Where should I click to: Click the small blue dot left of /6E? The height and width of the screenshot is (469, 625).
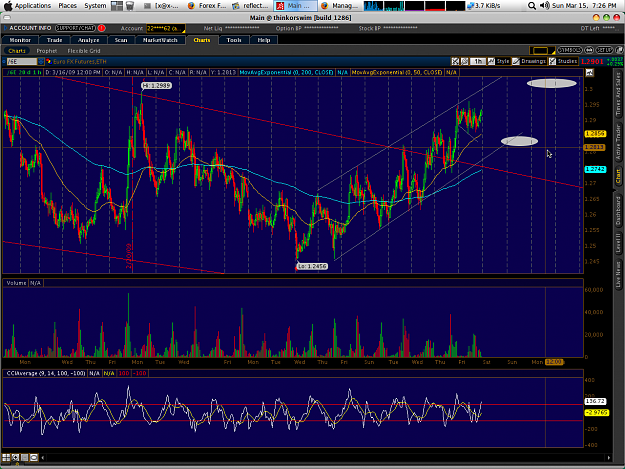pos(4,62)
